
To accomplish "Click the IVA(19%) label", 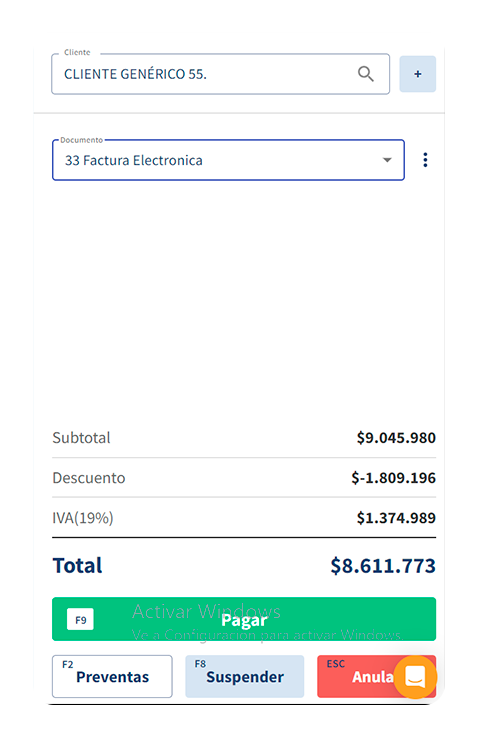I will coord(83,518).
